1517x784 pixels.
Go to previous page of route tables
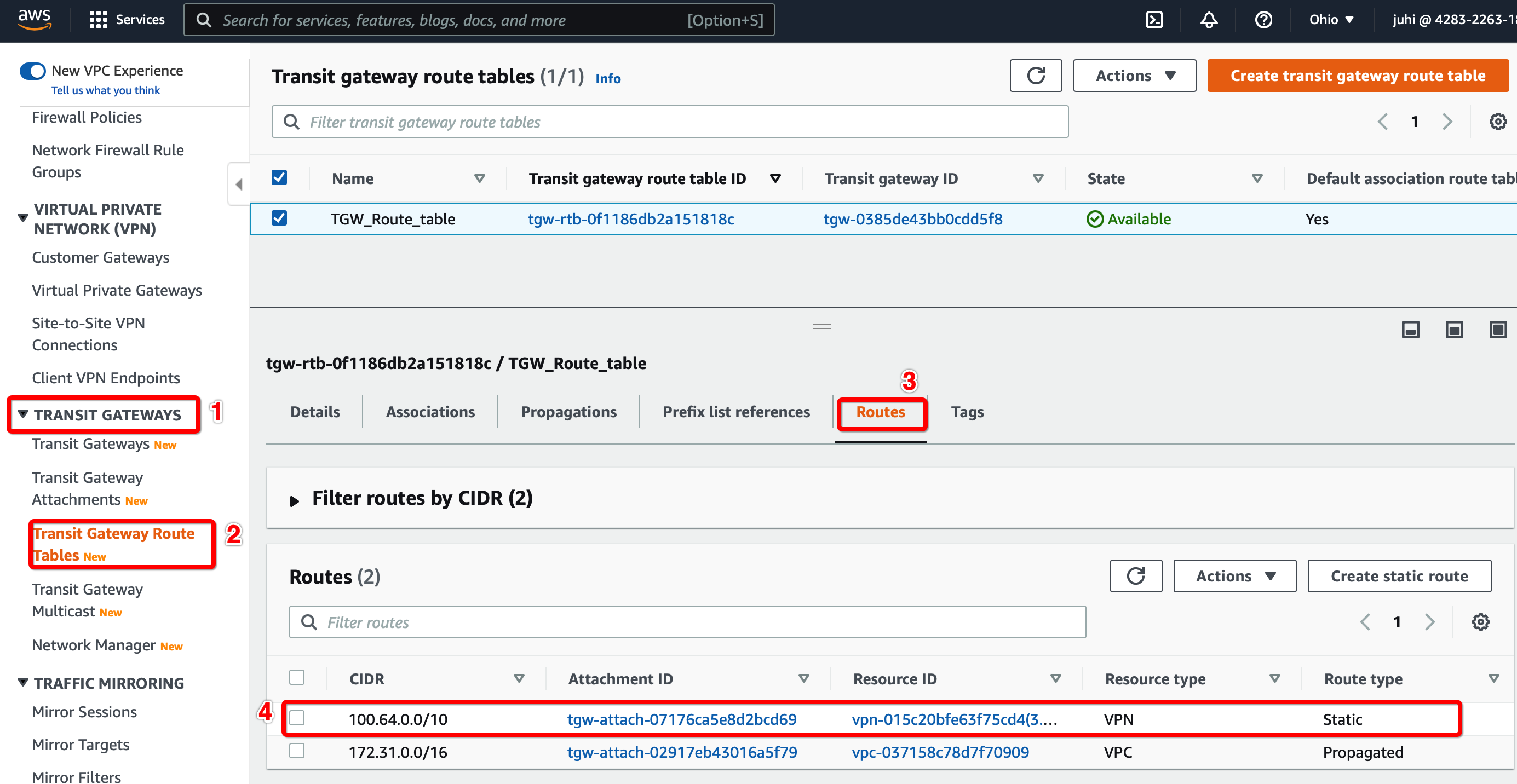1382,122
